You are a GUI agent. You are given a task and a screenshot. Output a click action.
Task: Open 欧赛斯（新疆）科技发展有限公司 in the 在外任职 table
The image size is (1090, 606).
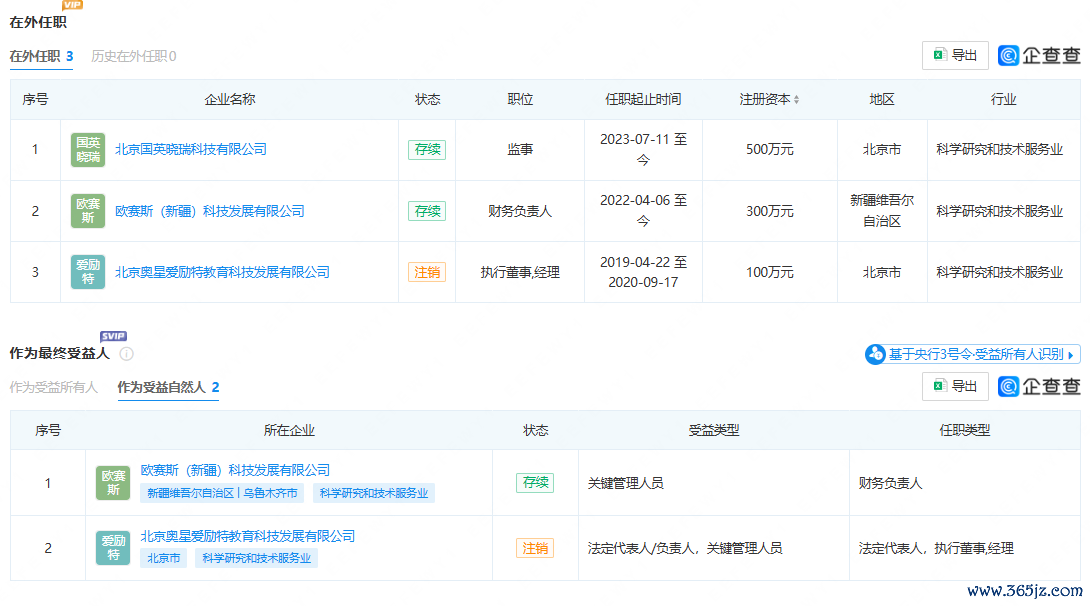click(209, 211)
